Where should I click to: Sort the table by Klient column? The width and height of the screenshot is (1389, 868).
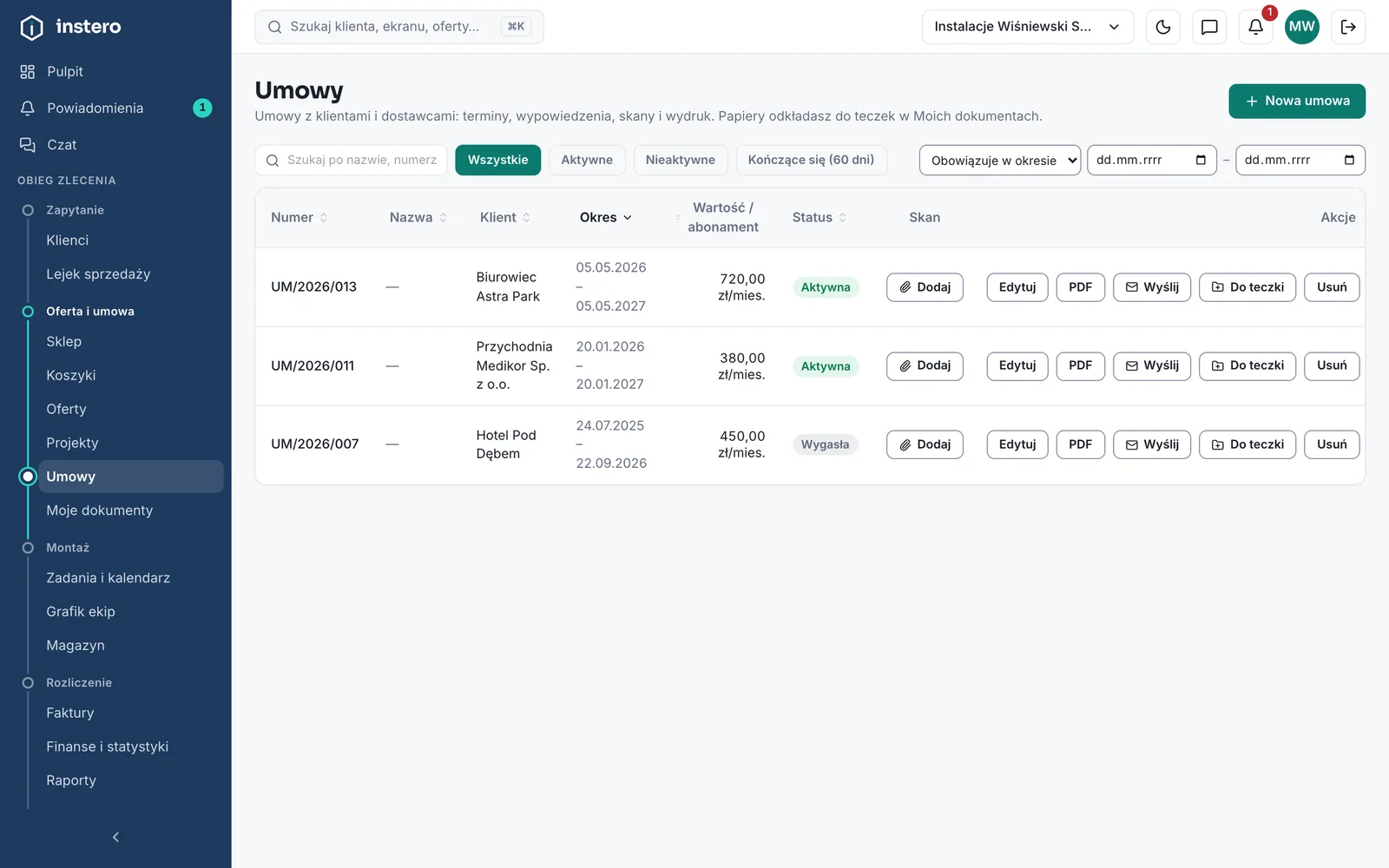[x=505, y=217]
